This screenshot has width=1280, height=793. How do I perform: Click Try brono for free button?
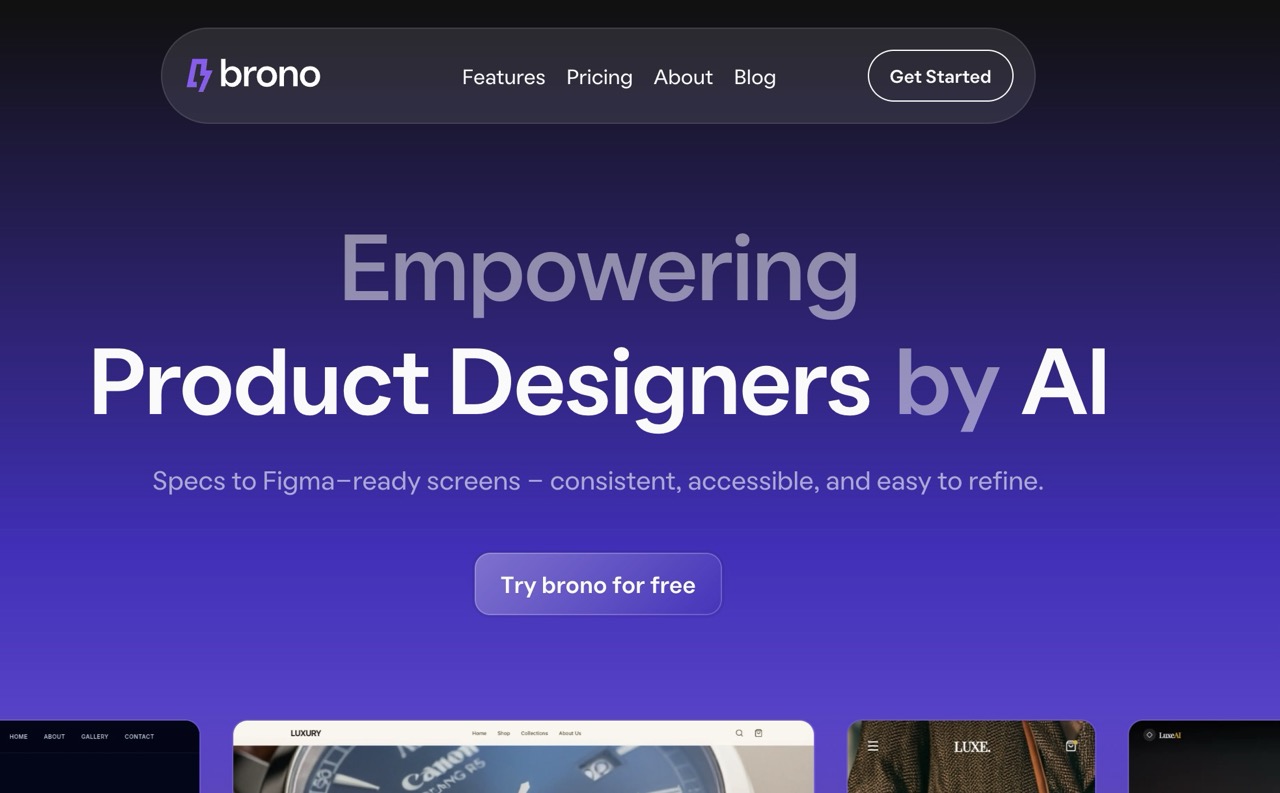pyautogui.click(x=598, y=584)
